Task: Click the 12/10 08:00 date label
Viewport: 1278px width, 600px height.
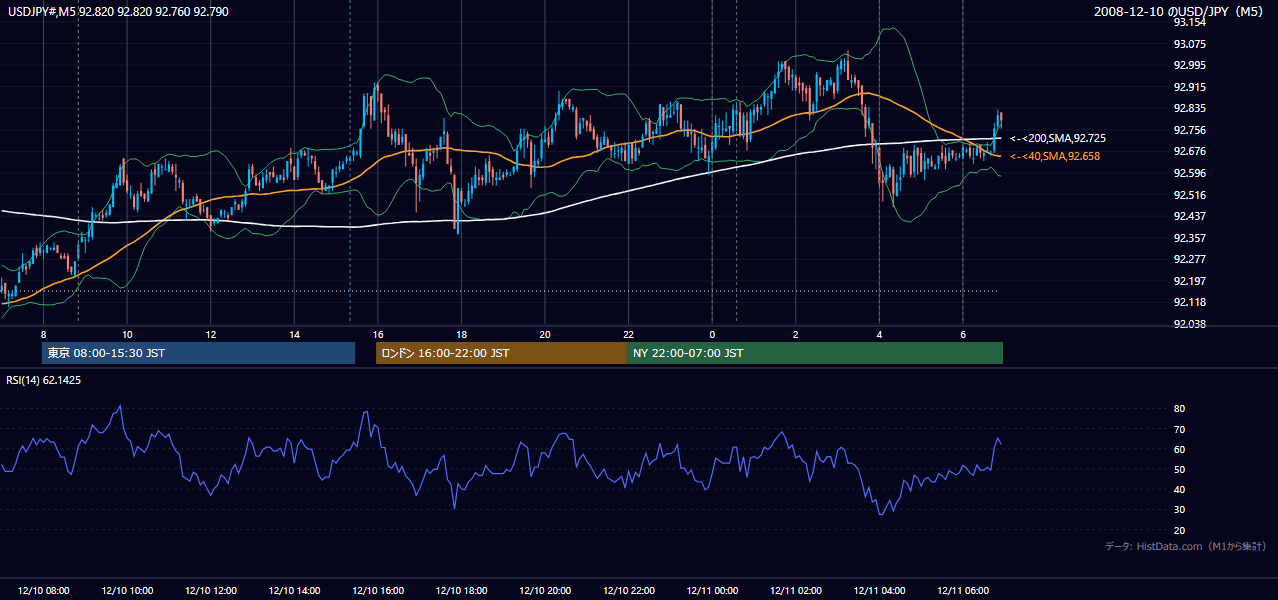Action: pyautogui.click(x=43, y=591)
